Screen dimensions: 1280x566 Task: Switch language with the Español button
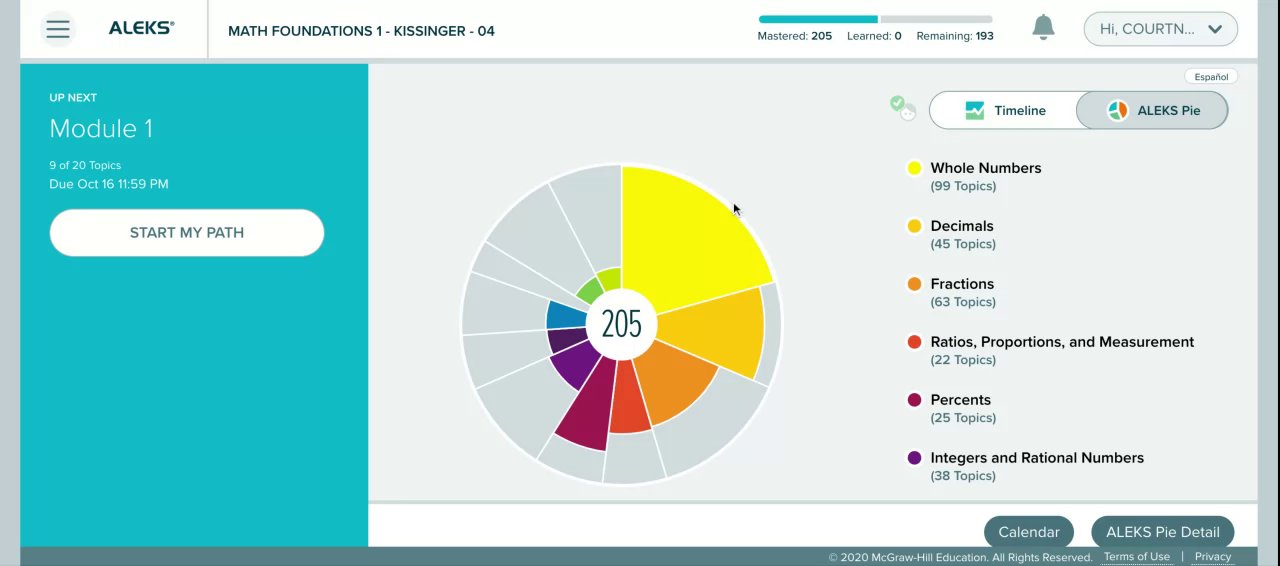pyautogui.click(x=1211, y=77)
